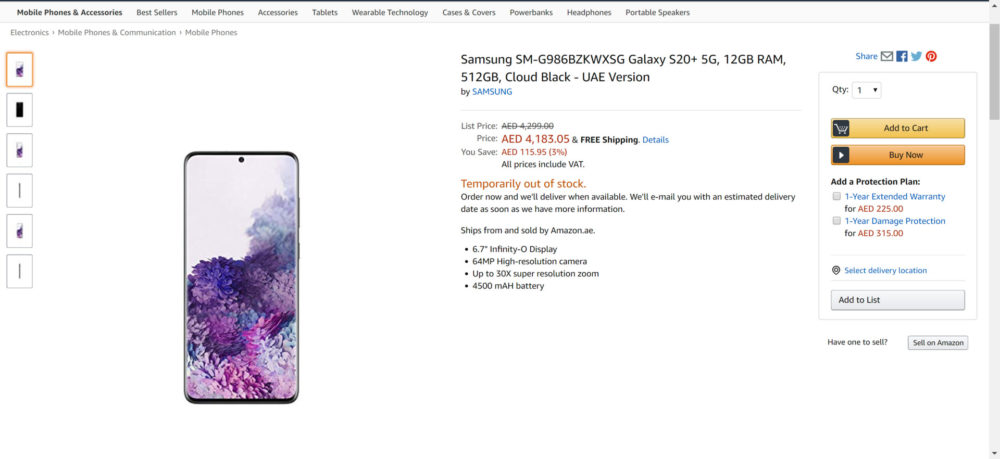
Task: Navigate to Electronics breadcrumb
Action: coord(29,33)
